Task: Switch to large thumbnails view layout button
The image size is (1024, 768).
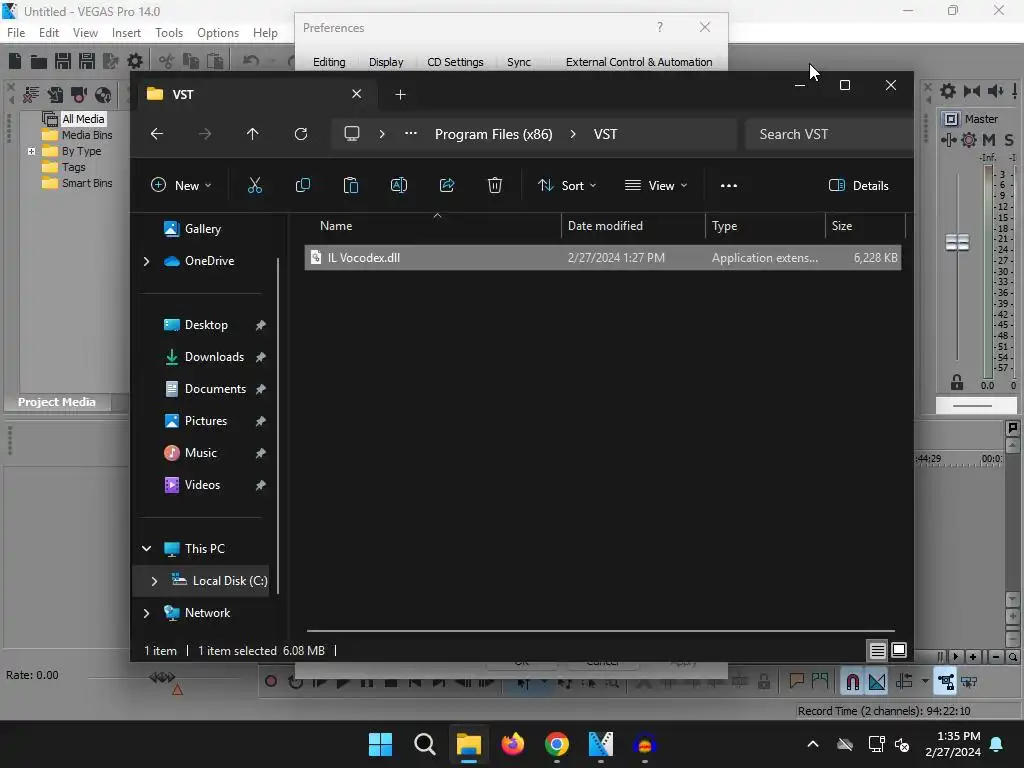Action: tap(899, 650)
